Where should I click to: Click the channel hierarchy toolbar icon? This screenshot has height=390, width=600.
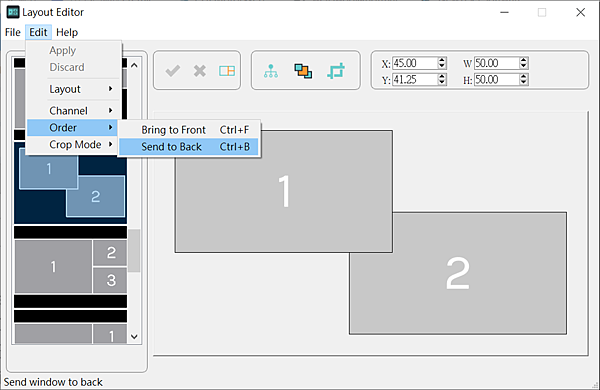coord(271,71)
